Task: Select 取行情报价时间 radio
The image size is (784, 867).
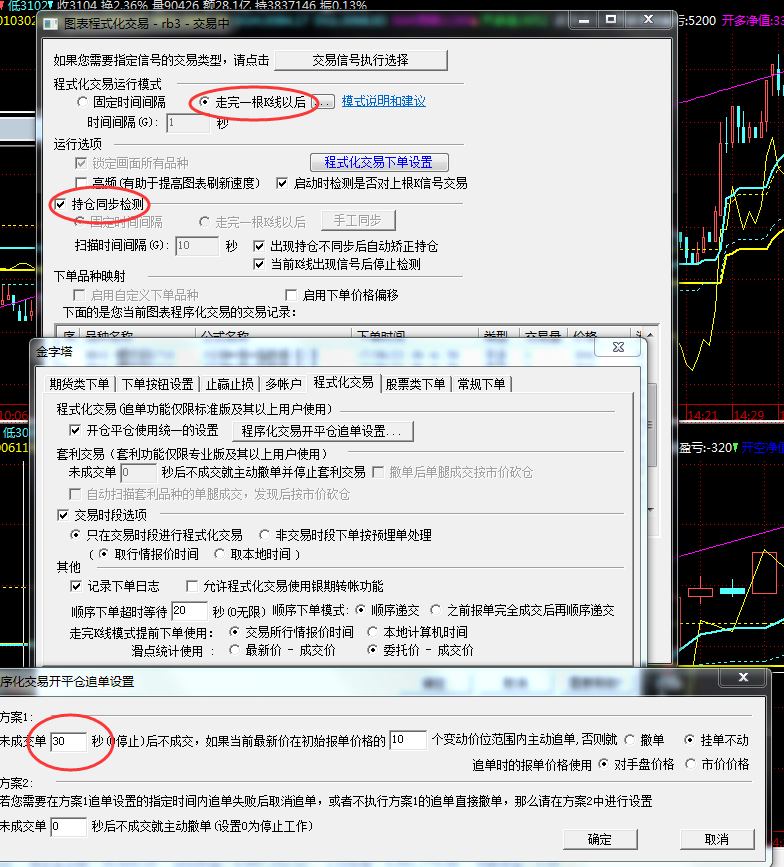Action: (103, 554)
